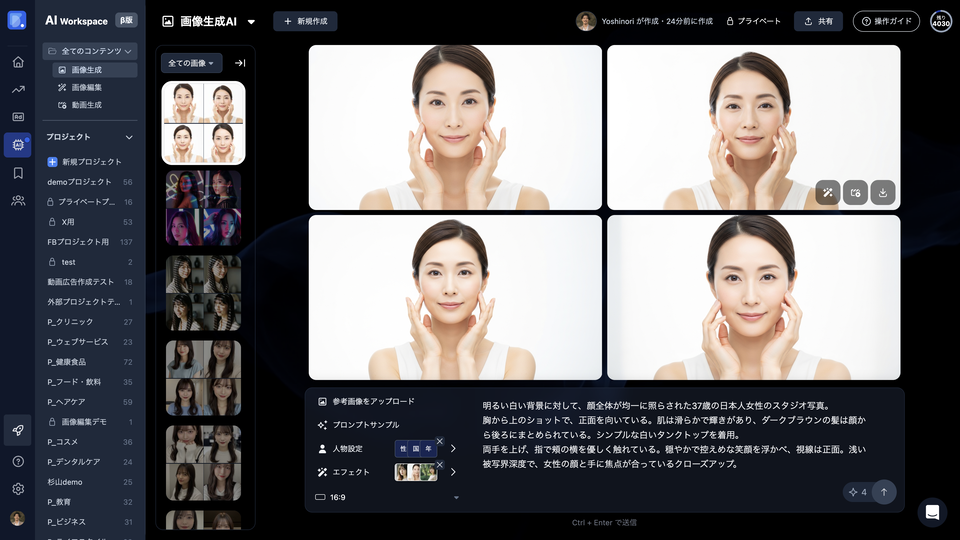This screenshot has height=540, width=960.
Task: Expand the エフェクト arrow
Action: coord(453,472)
